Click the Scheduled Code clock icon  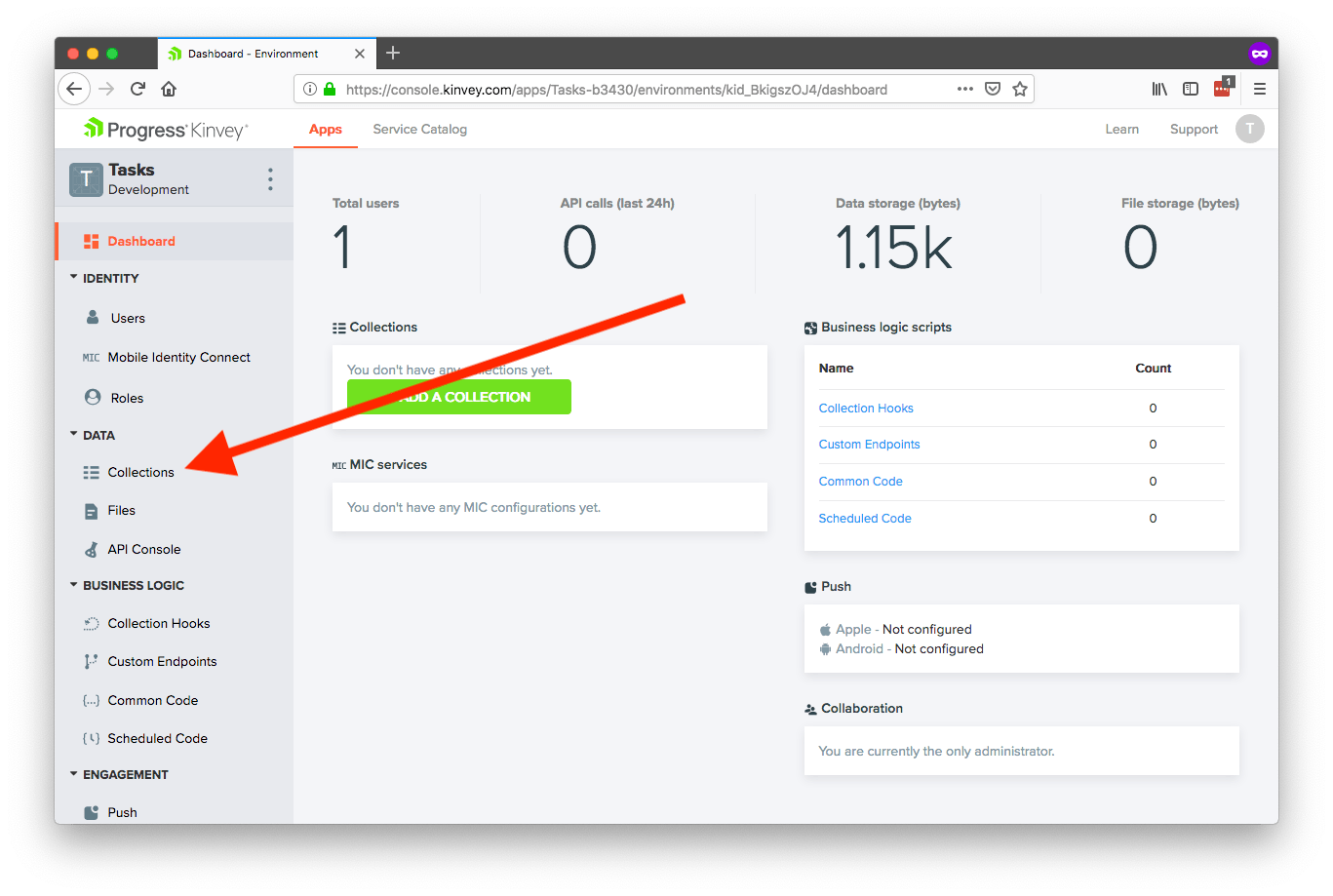pos(92,739)
